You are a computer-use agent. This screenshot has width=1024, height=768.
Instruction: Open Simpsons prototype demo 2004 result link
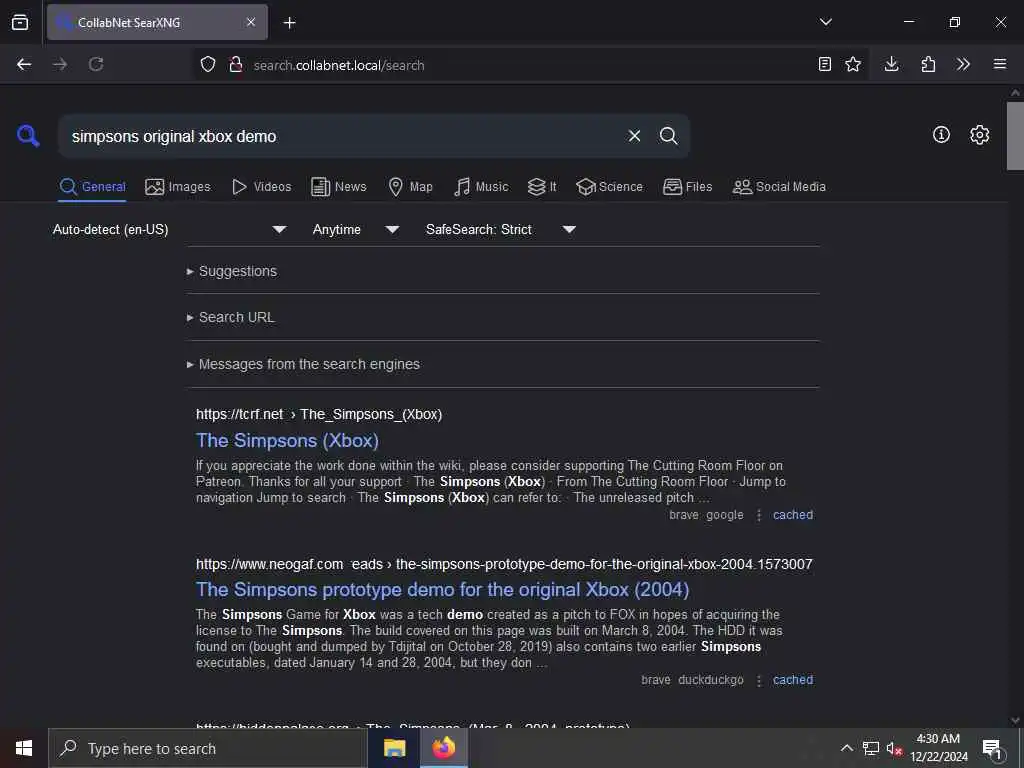[x=443, y=590]
